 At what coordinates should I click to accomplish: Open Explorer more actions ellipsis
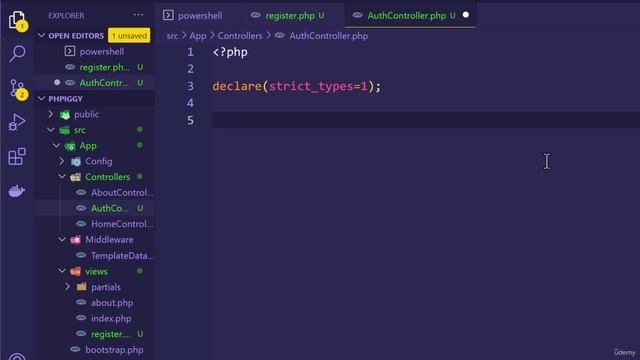[138, 15]
